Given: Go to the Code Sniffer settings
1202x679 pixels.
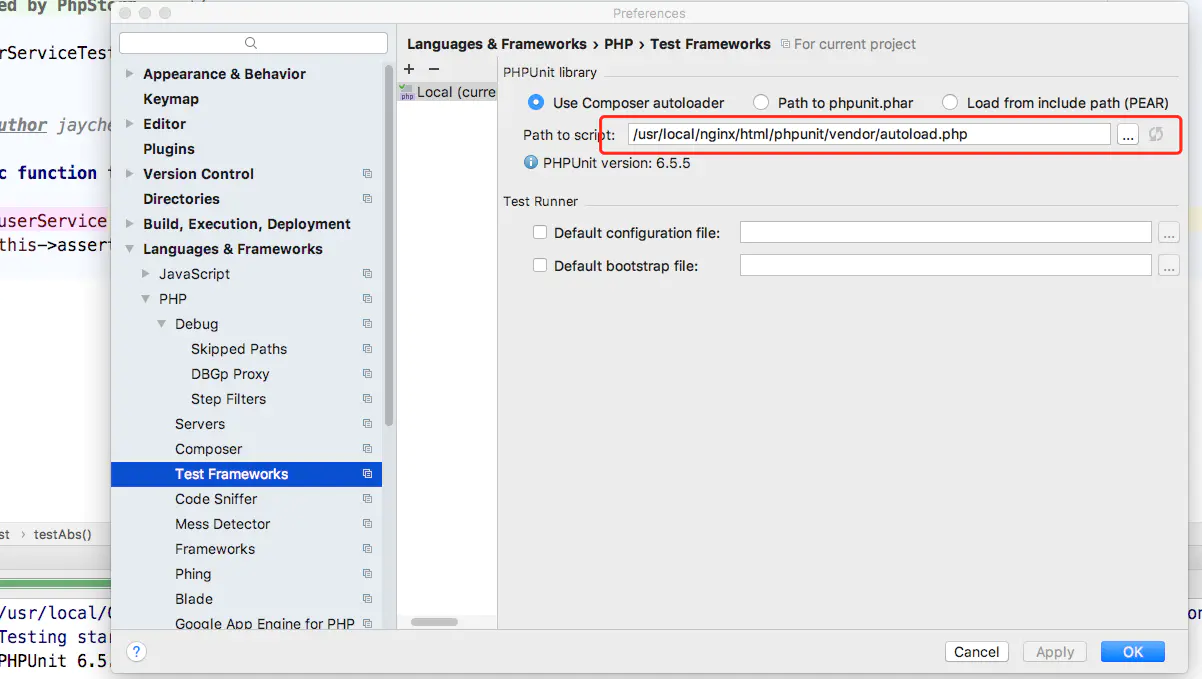Looking at the screenshot, I should [x=216, y=499].
